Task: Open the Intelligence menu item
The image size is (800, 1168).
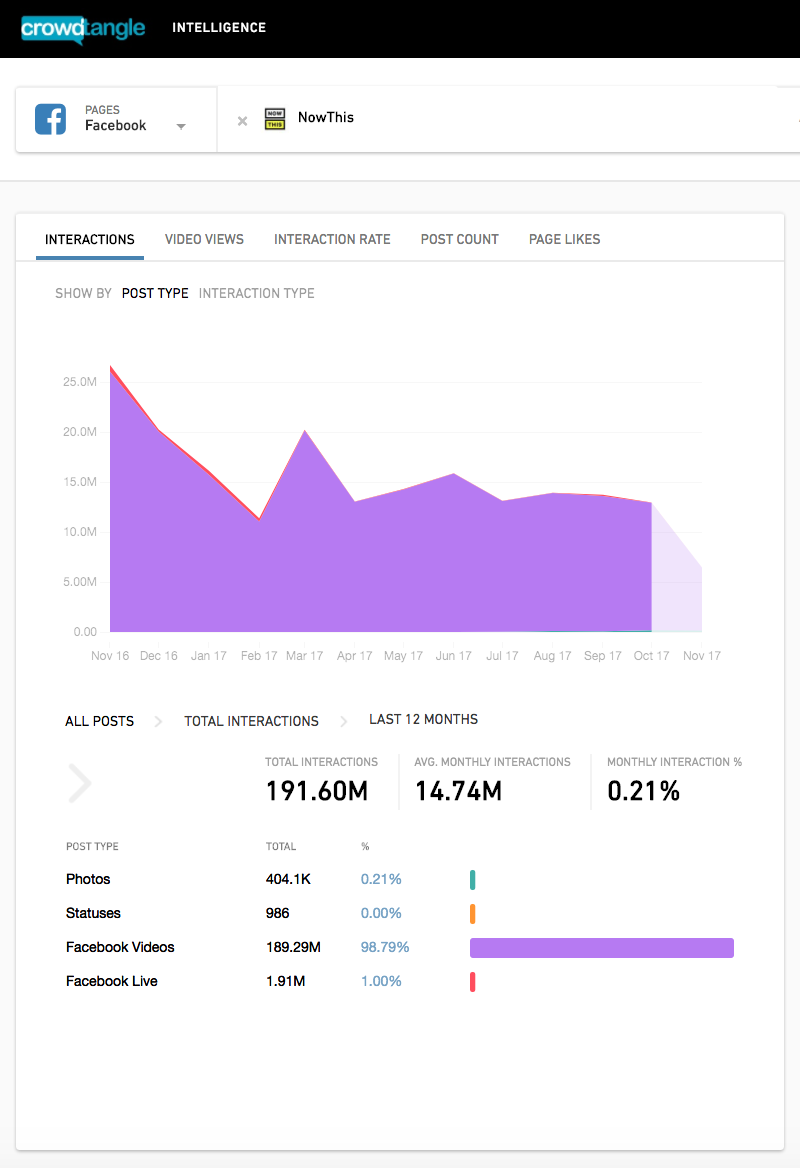Action: tap(219, 28)
